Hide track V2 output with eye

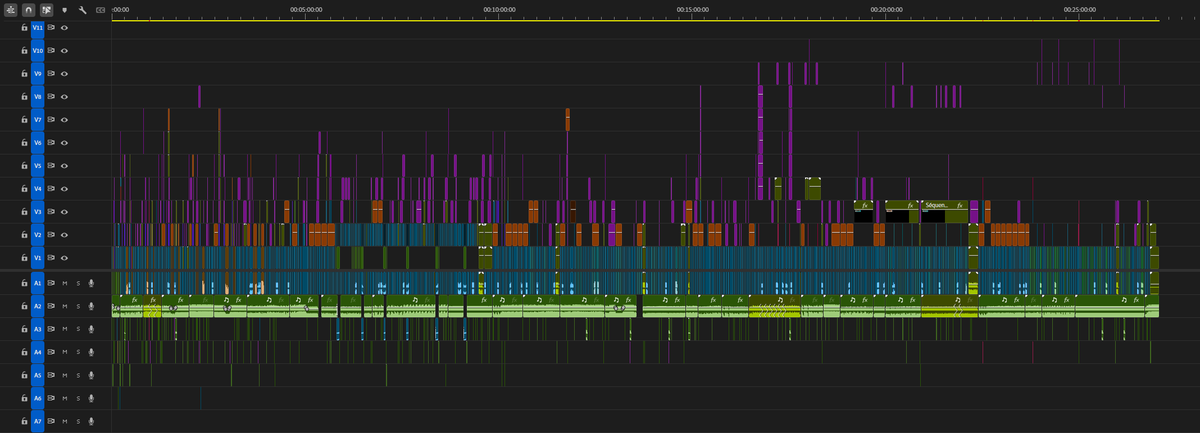tap(64, 234)
